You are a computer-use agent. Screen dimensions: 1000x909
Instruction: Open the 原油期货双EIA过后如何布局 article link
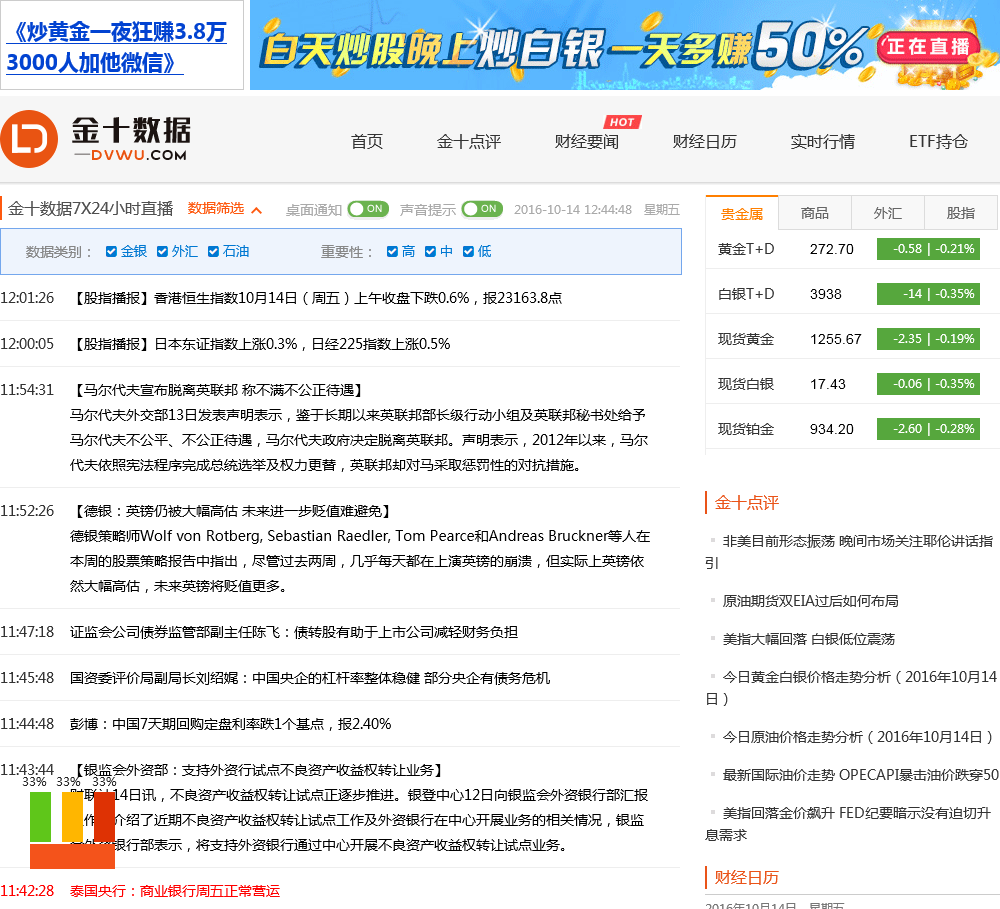(810, 601)
